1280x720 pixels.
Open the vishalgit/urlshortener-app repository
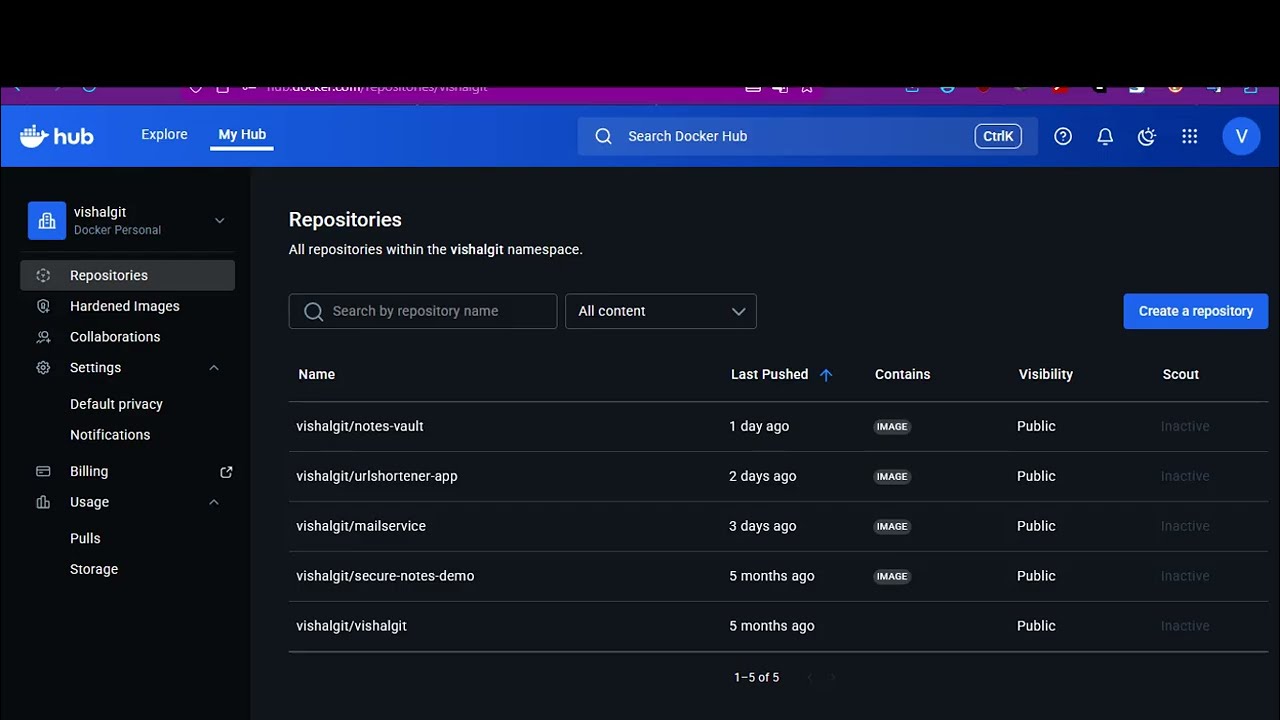point(377,476)
